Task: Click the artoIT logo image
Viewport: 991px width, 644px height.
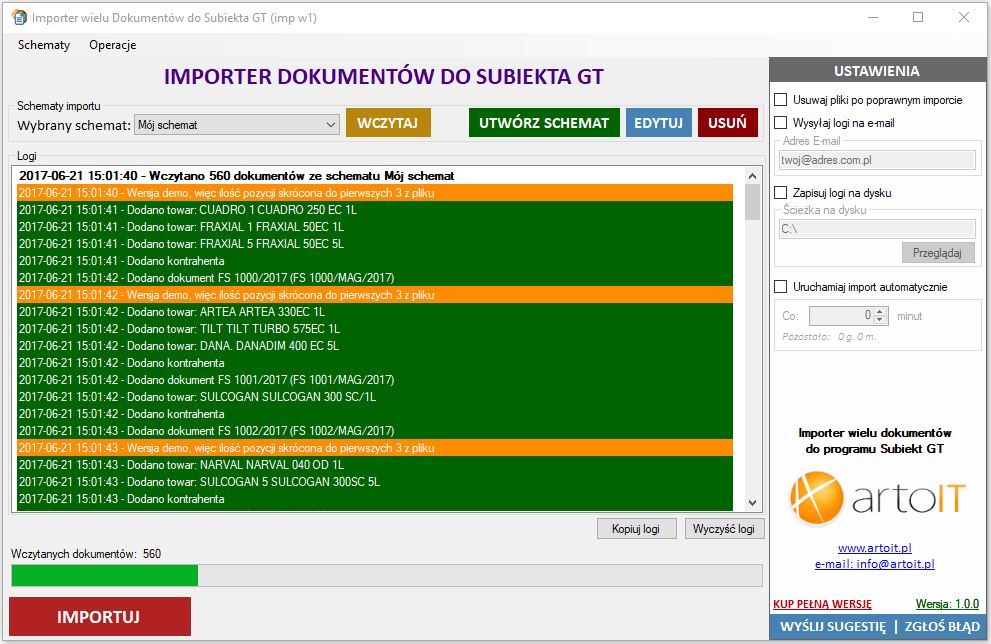Action: (875, 498)
